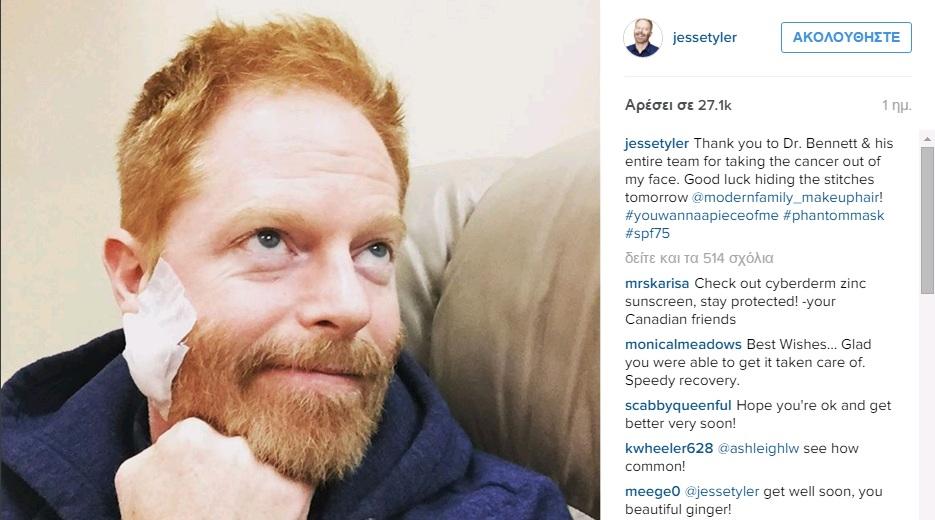
Task: Click the 1 ημ. post timestamp
Action: pos(896,105)
